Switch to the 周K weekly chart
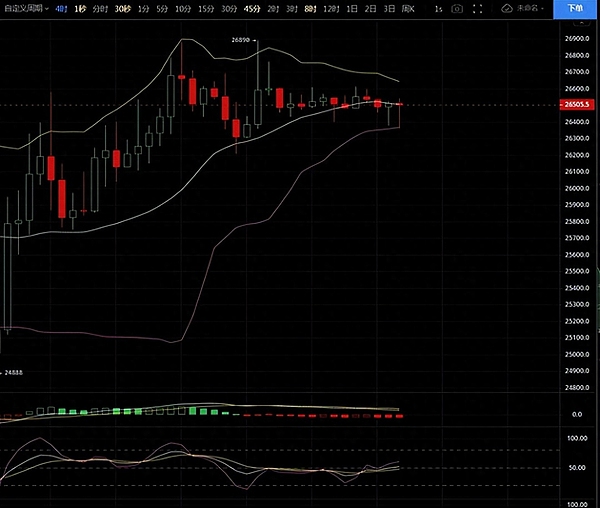This screenshot has width=600, height=508. (407, 8)
